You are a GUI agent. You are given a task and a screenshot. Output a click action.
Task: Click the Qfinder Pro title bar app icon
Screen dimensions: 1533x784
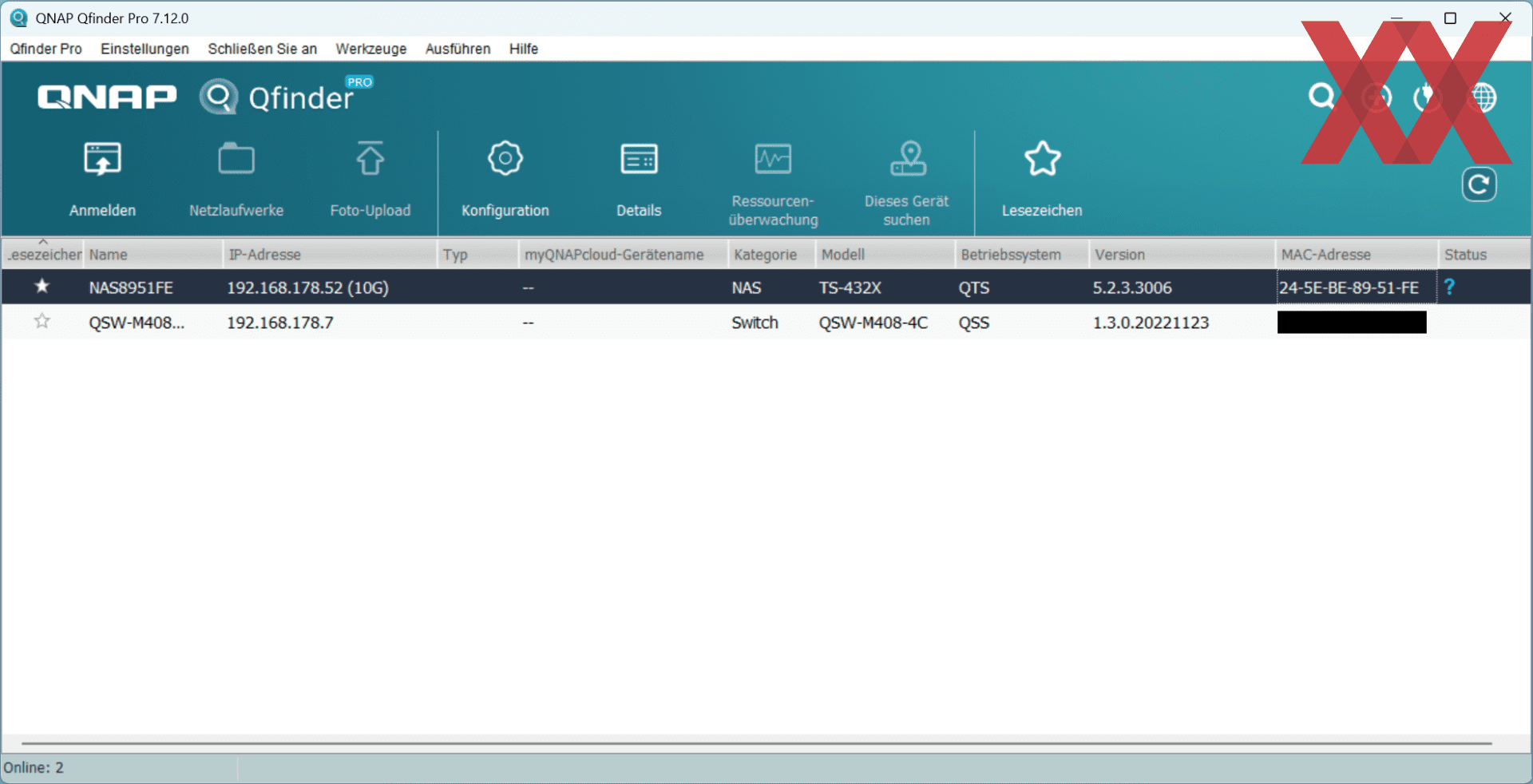point(18,18)
